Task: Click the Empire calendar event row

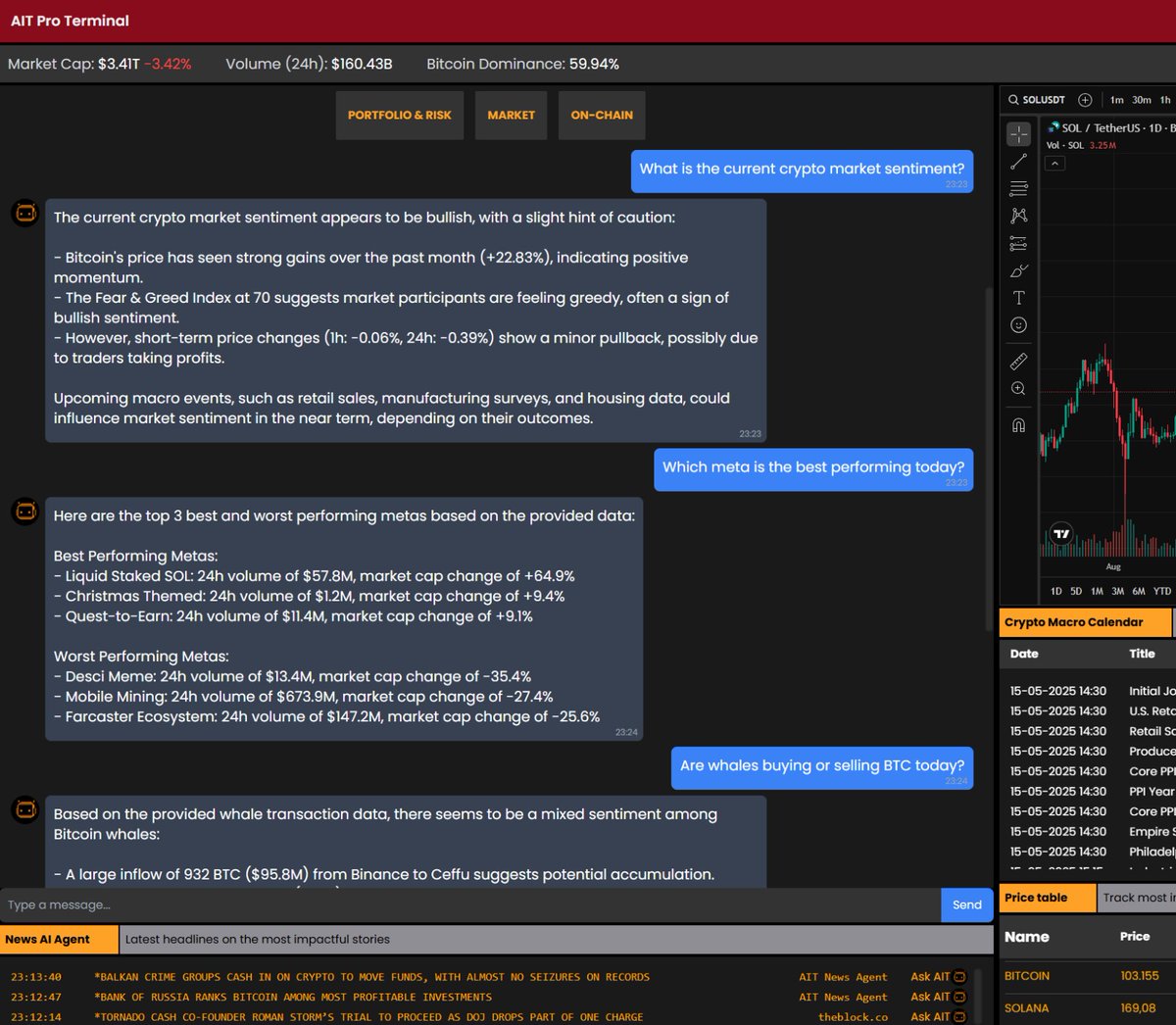Action: pyautogui.click(x=1091, y=832)
